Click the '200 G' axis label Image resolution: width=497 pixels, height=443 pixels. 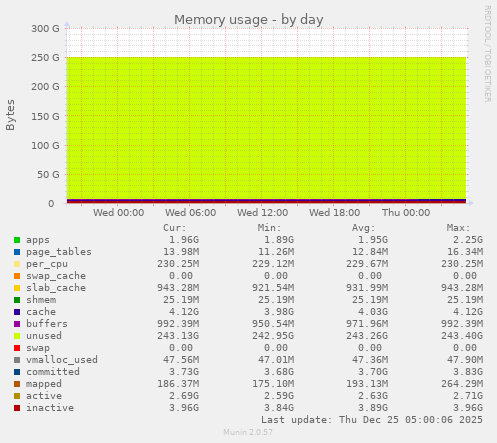(x=45, y=87)
